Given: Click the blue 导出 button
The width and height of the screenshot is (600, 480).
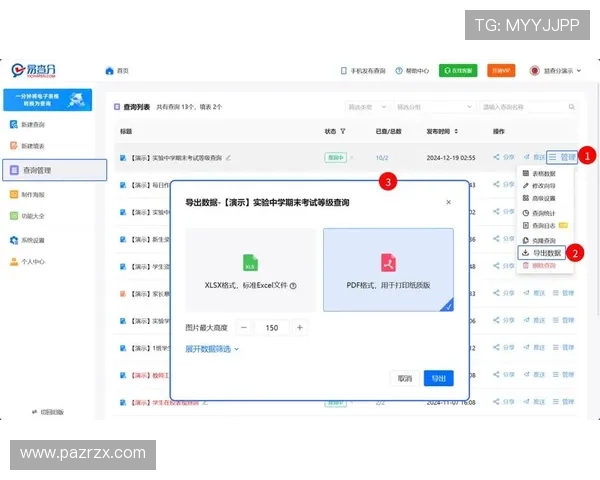Looking at the screenshot, I should click(x=439, y=378).
